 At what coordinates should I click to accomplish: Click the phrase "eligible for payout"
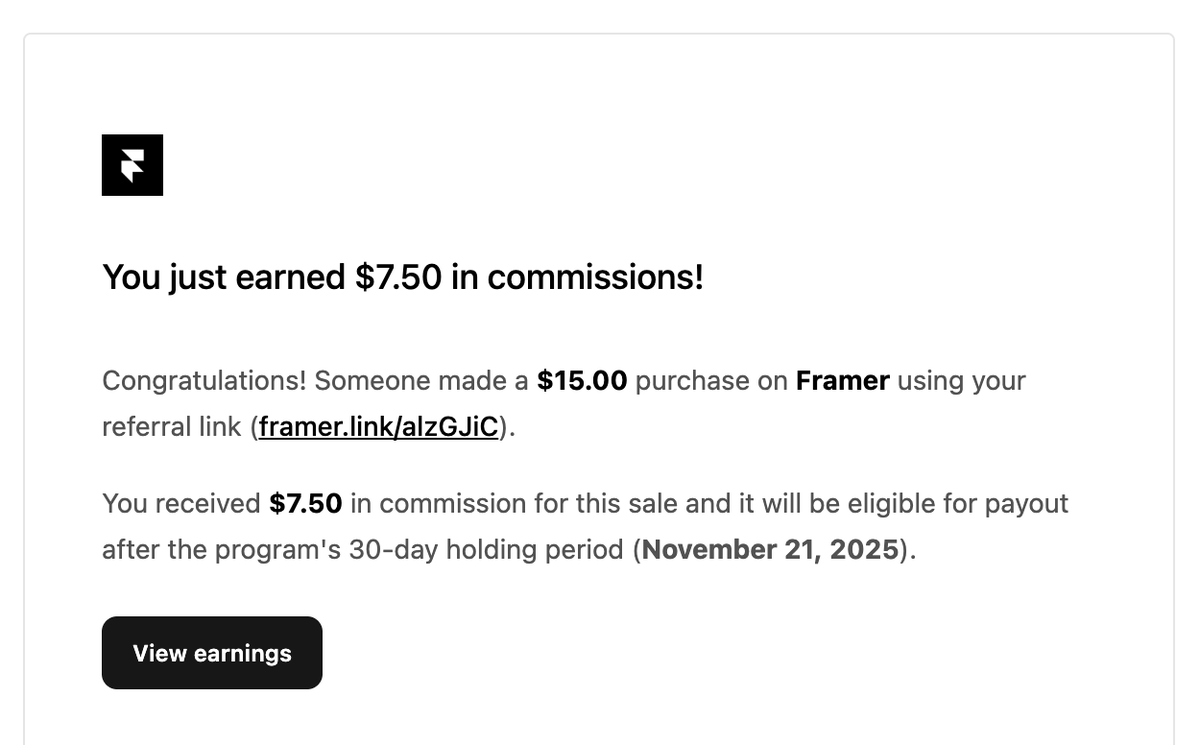(x=958, y=503)
